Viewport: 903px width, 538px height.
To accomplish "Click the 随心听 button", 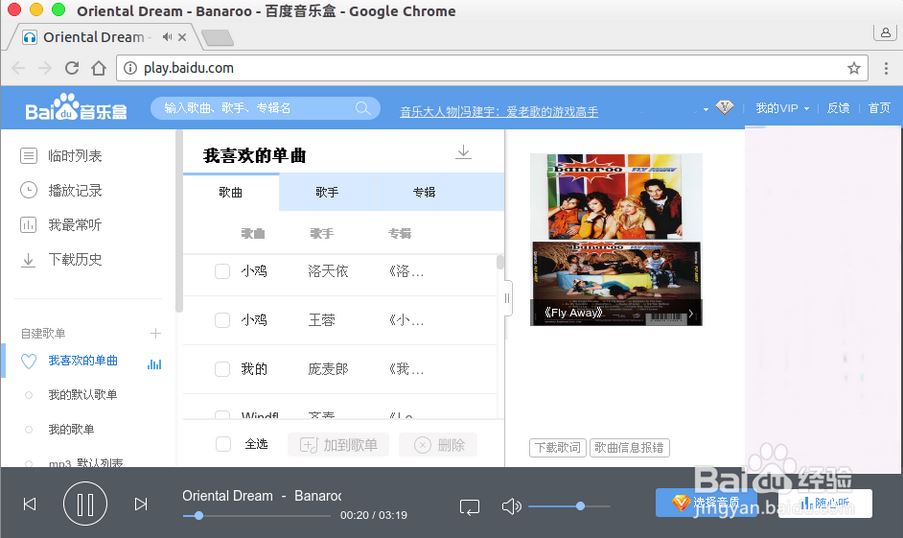I will (x=825, y=503).
